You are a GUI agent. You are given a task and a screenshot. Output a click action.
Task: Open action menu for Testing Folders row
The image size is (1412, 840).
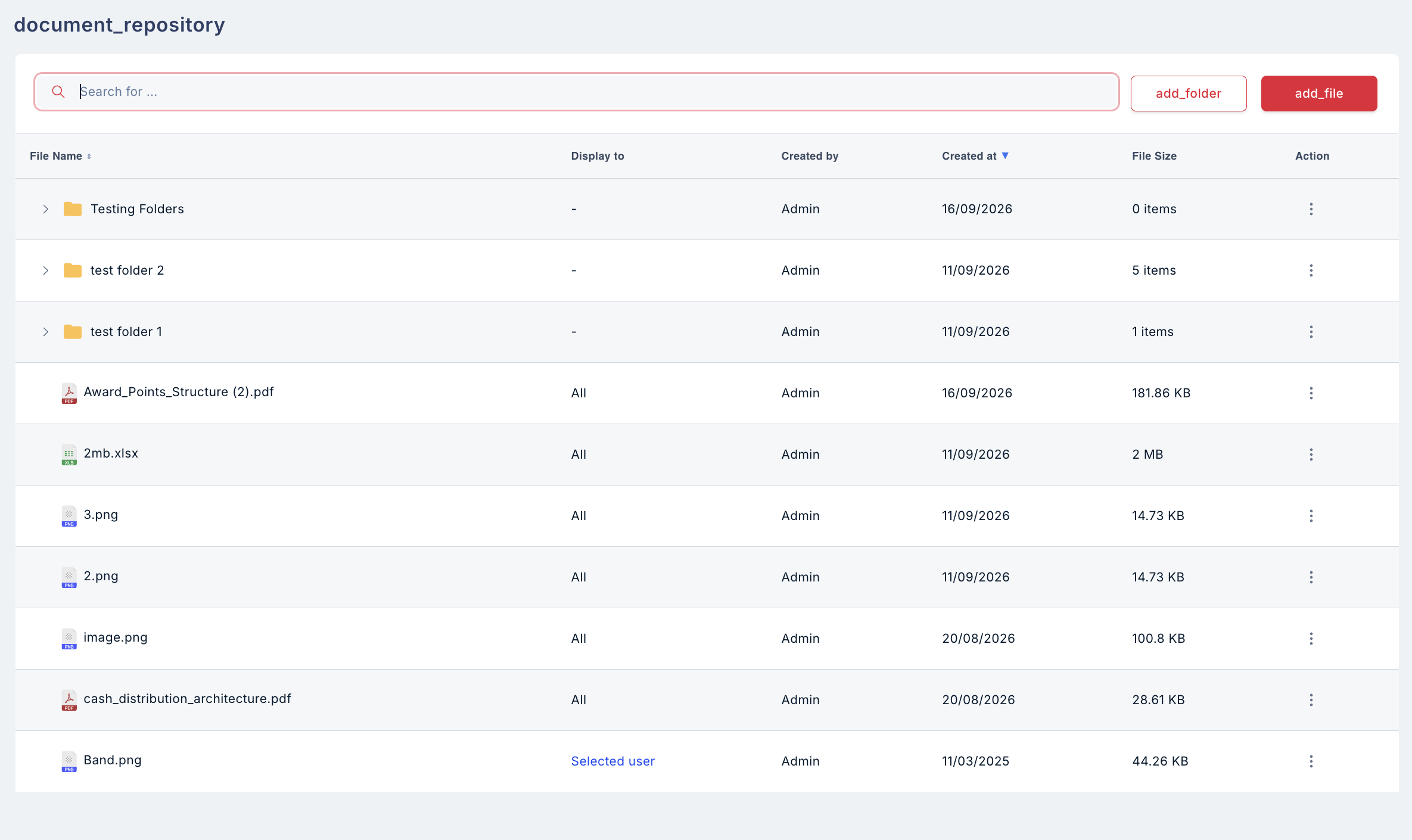click(1311, 209)
